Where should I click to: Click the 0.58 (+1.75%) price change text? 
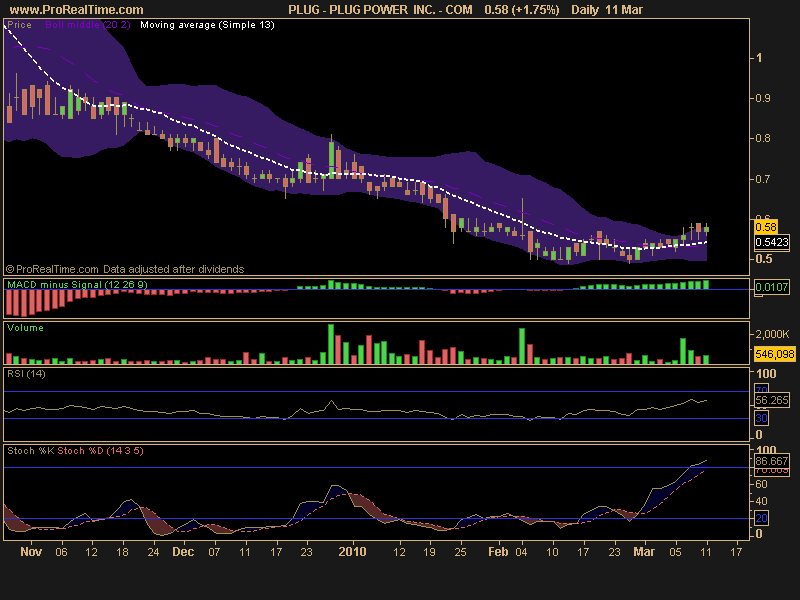click(521, 10)
